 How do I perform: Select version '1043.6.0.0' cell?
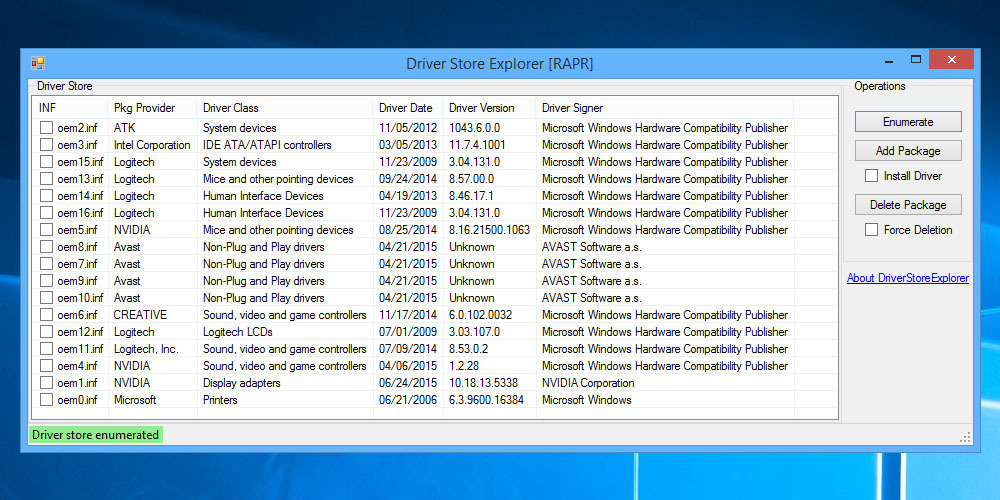474,128
